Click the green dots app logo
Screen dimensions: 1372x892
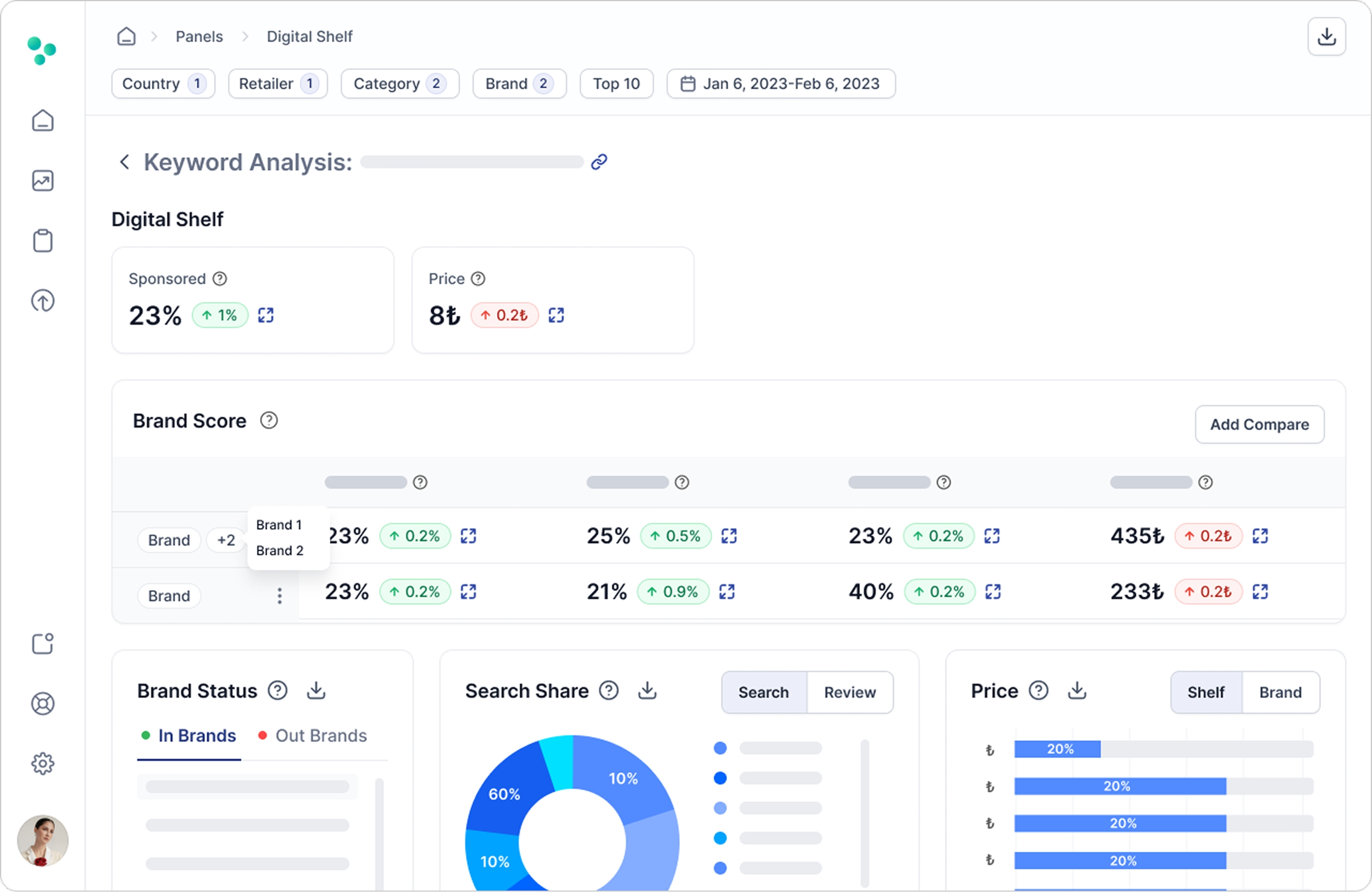point(42,51)
